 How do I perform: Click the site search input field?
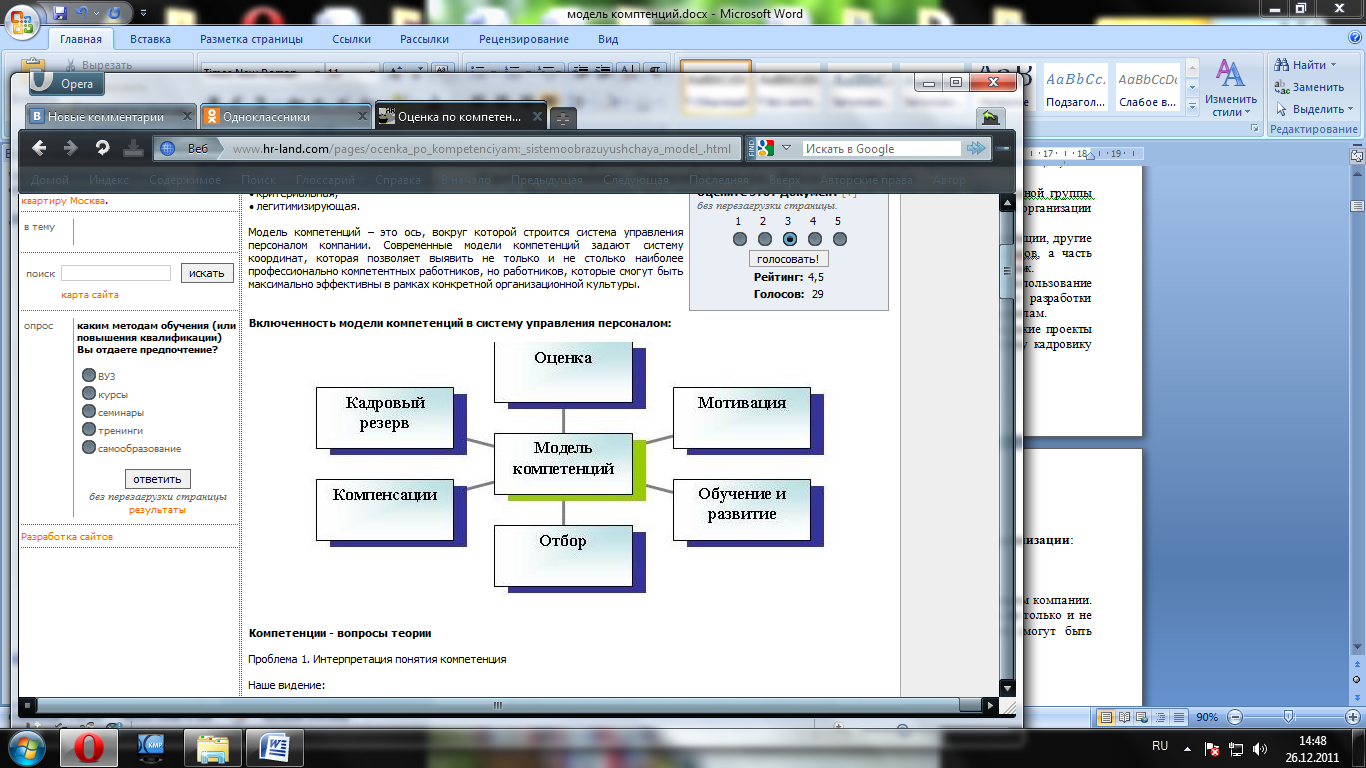tap(116, 273)
